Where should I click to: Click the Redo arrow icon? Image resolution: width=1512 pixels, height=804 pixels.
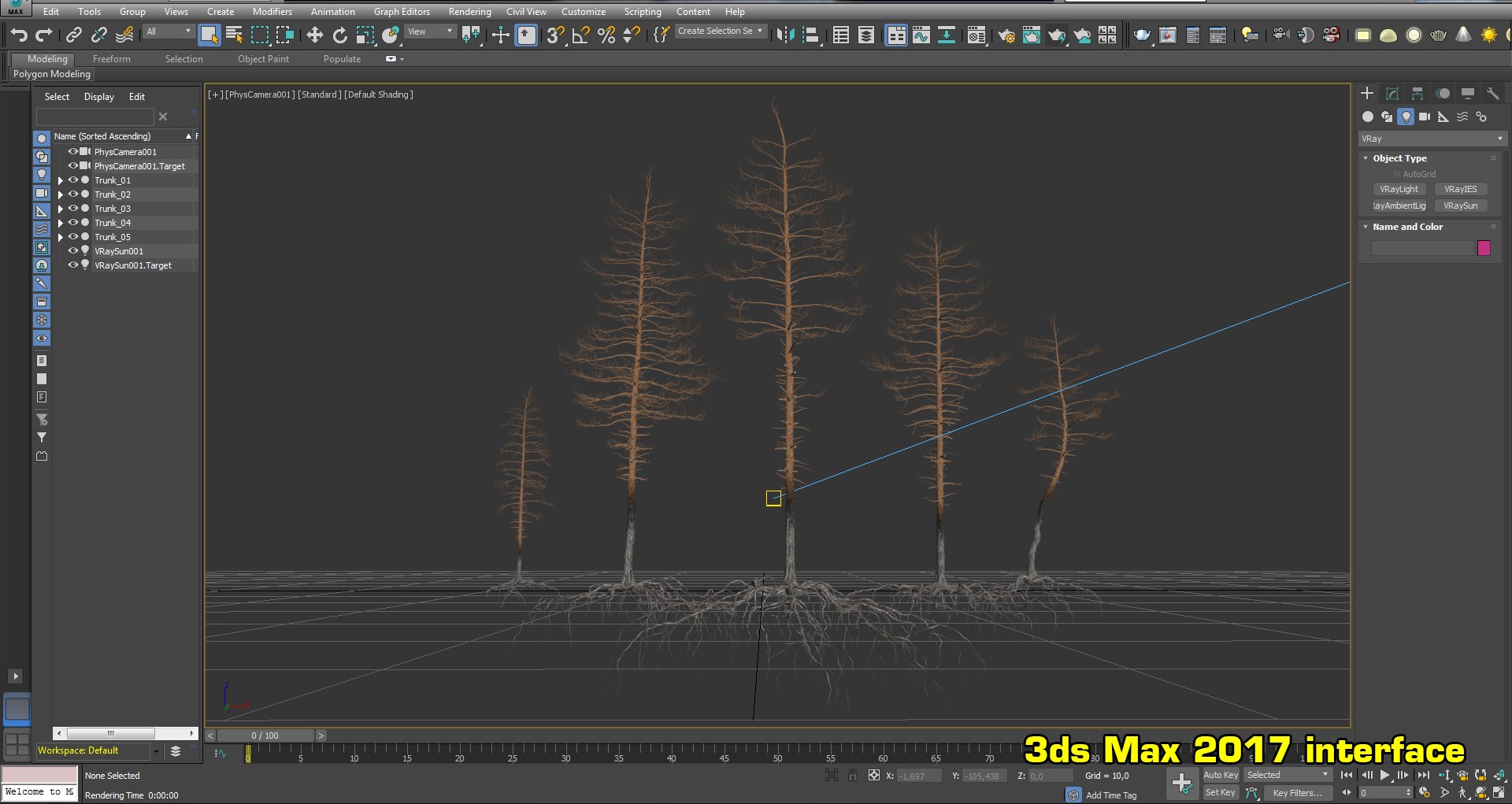tap(44, 35)
